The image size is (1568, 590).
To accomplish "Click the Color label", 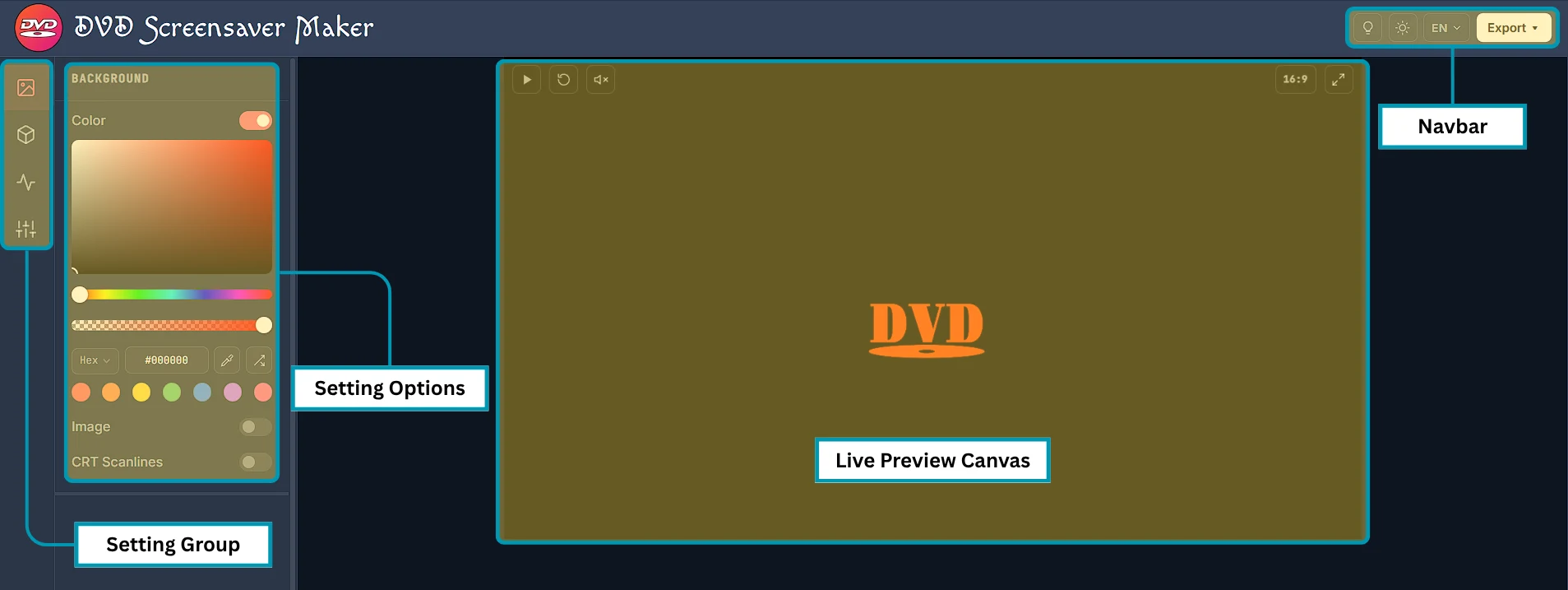I will [89, 121].
